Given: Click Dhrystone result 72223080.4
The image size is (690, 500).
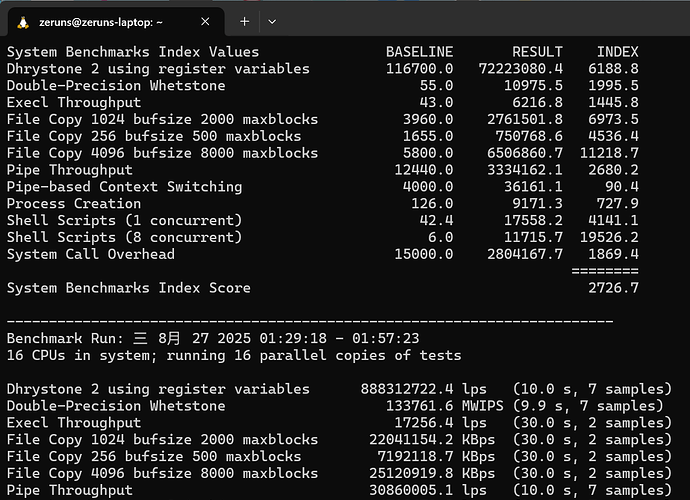Looking at the screenshot, I should click(521, 69).
